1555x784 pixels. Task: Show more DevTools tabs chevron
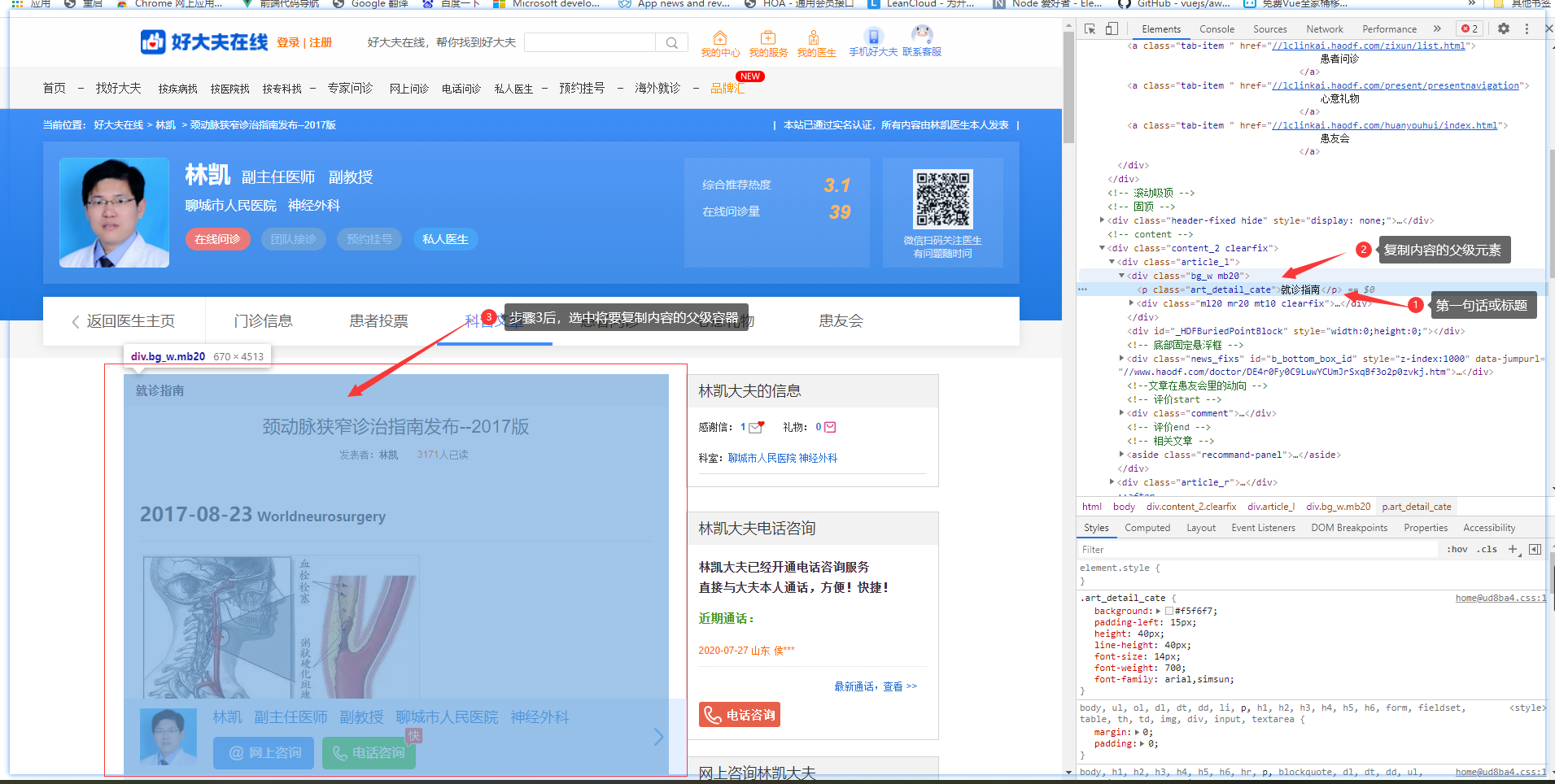pos(1437,28)
